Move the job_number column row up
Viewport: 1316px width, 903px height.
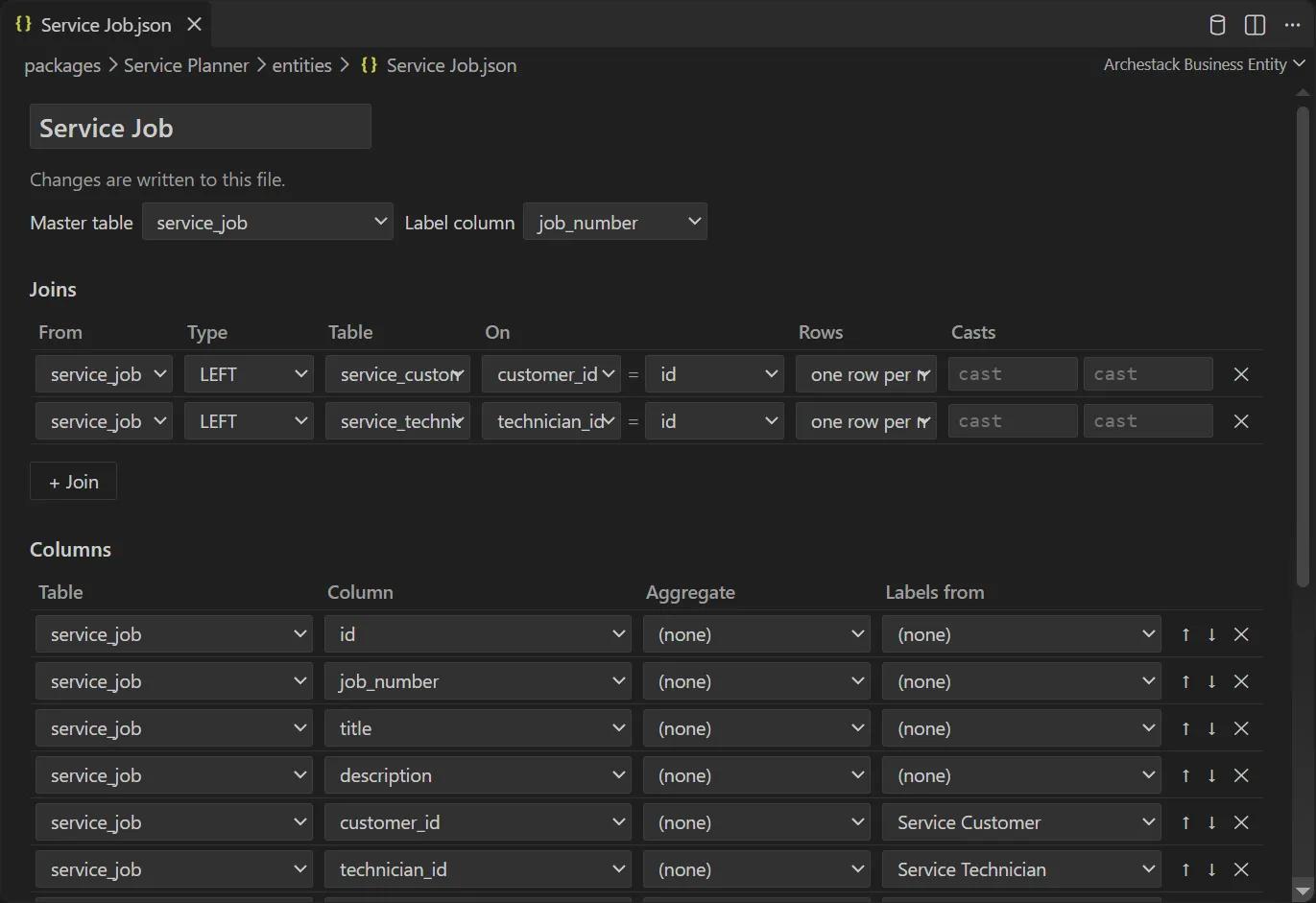pyautogui.click(x=1186, y=681)
